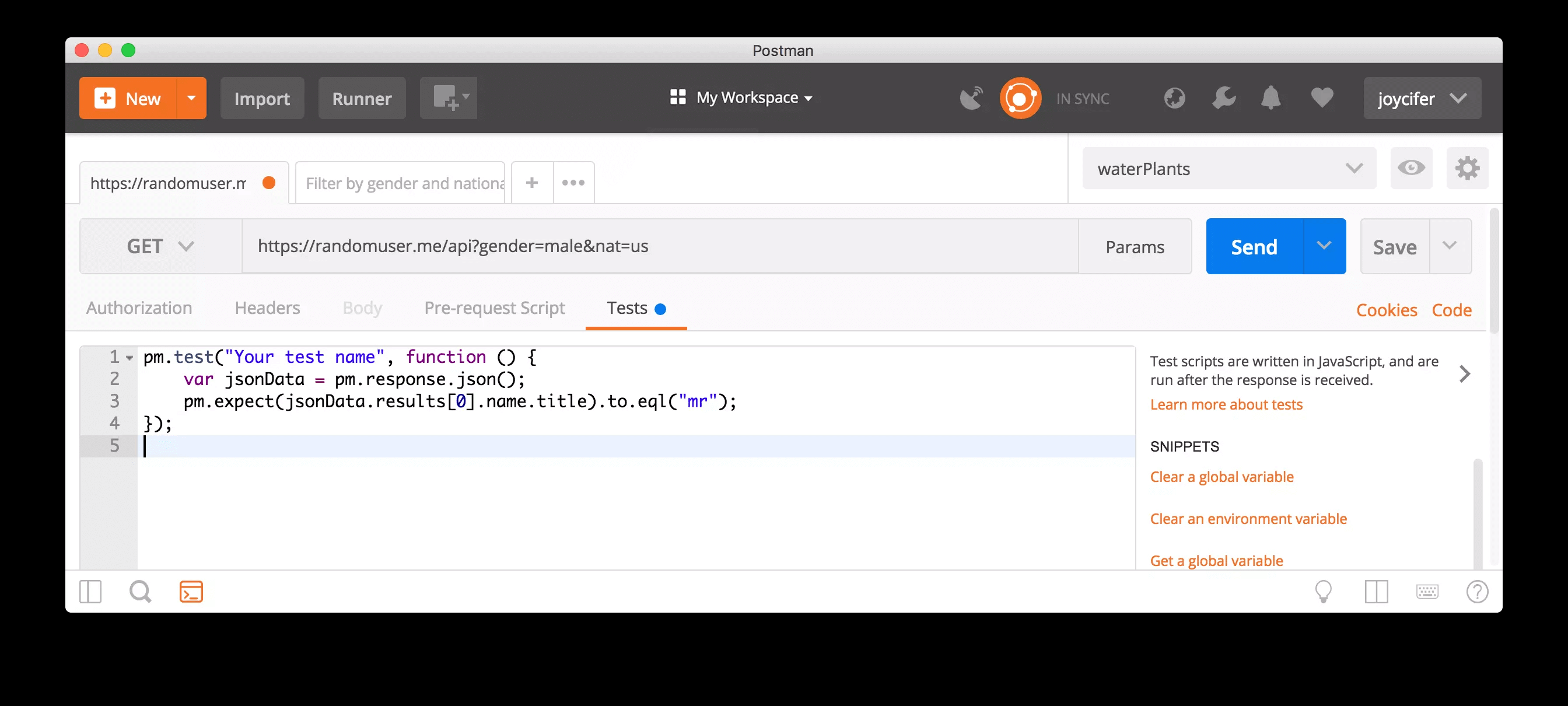Open the Authorization tab

[x=139, y=308]
